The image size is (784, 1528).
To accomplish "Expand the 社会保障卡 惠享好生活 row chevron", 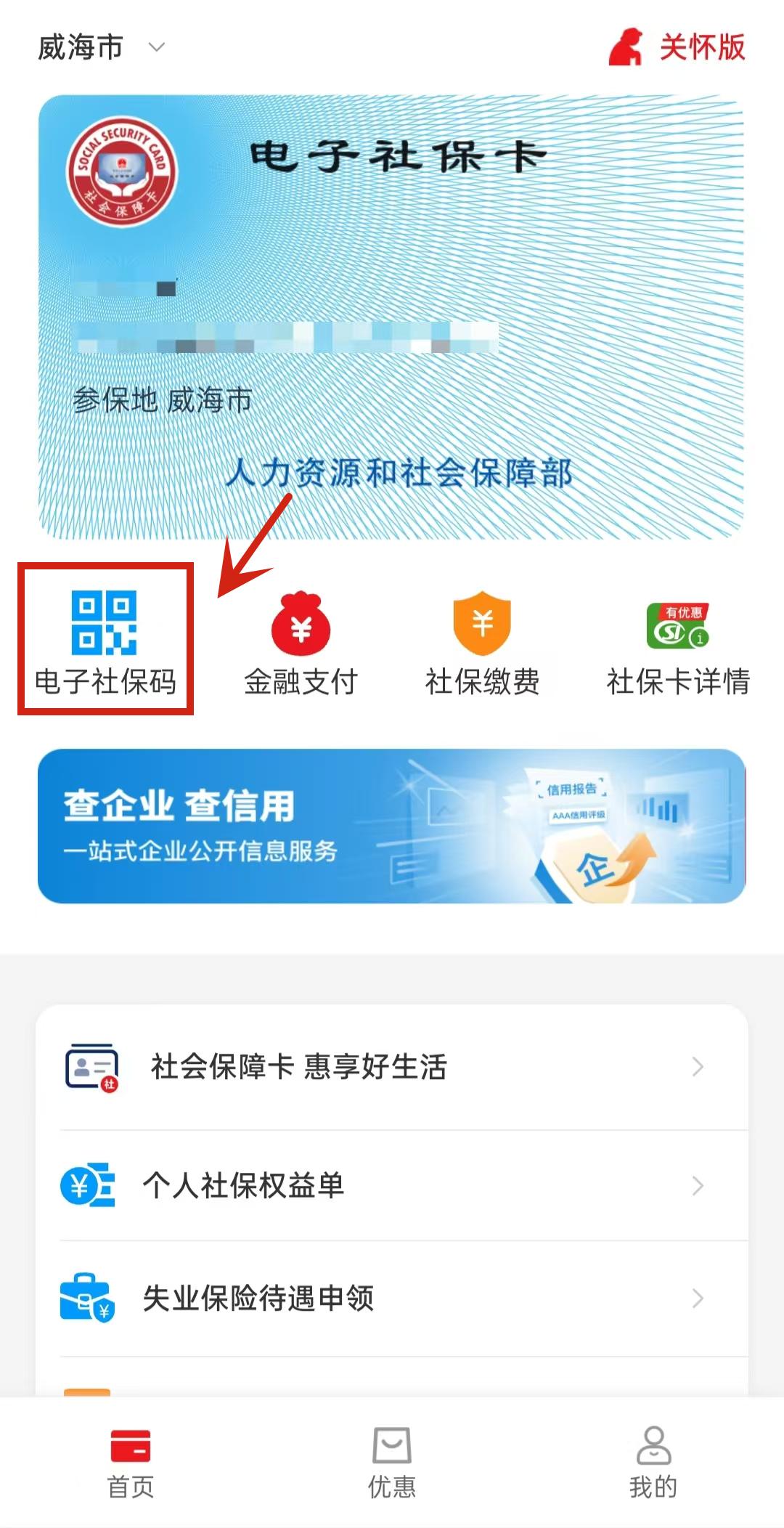I will tap(698, 1067).
